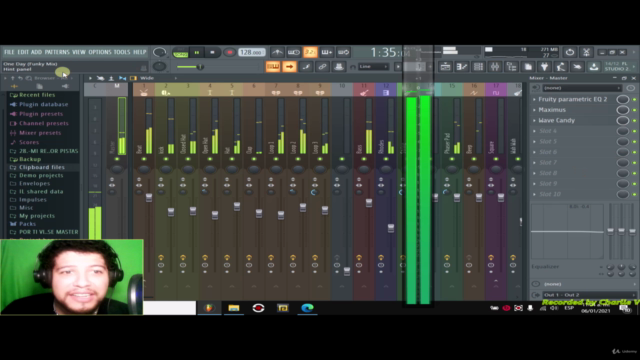
Task: Click the 128.000 tempo field
Action: pos(251,52)
